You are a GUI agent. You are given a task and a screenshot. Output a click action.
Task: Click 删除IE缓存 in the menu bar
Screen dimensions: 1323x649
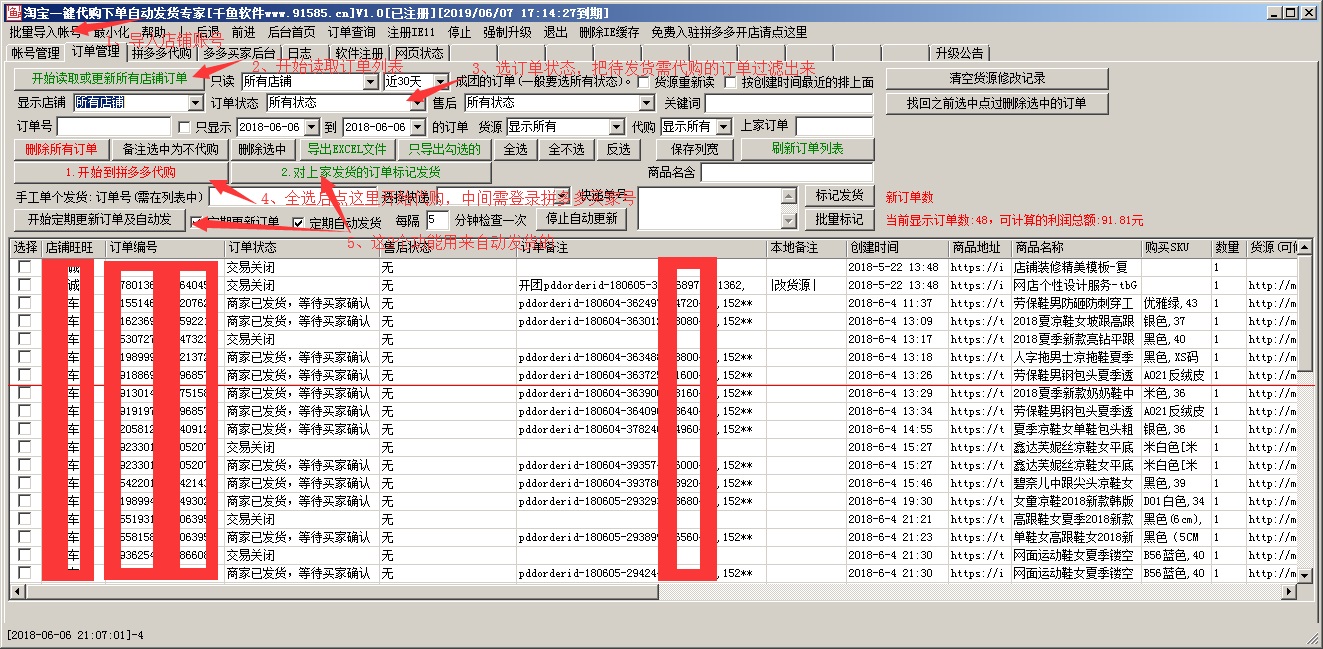click(609, 32)
